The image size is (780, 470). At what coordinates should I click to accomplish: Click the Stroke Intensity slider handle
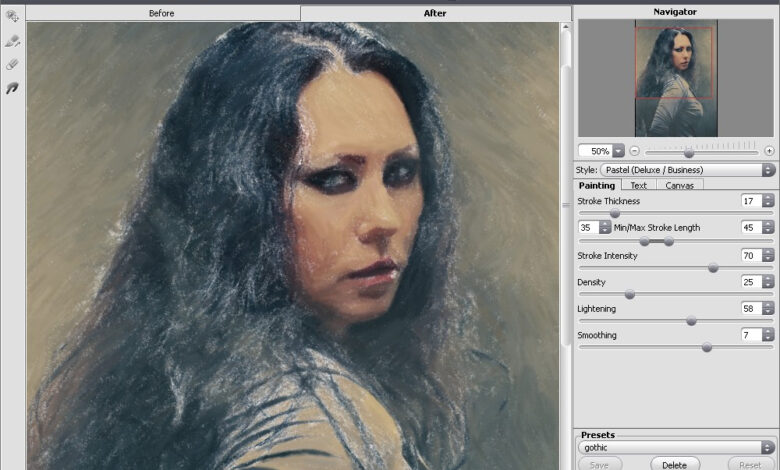(713, 268)
